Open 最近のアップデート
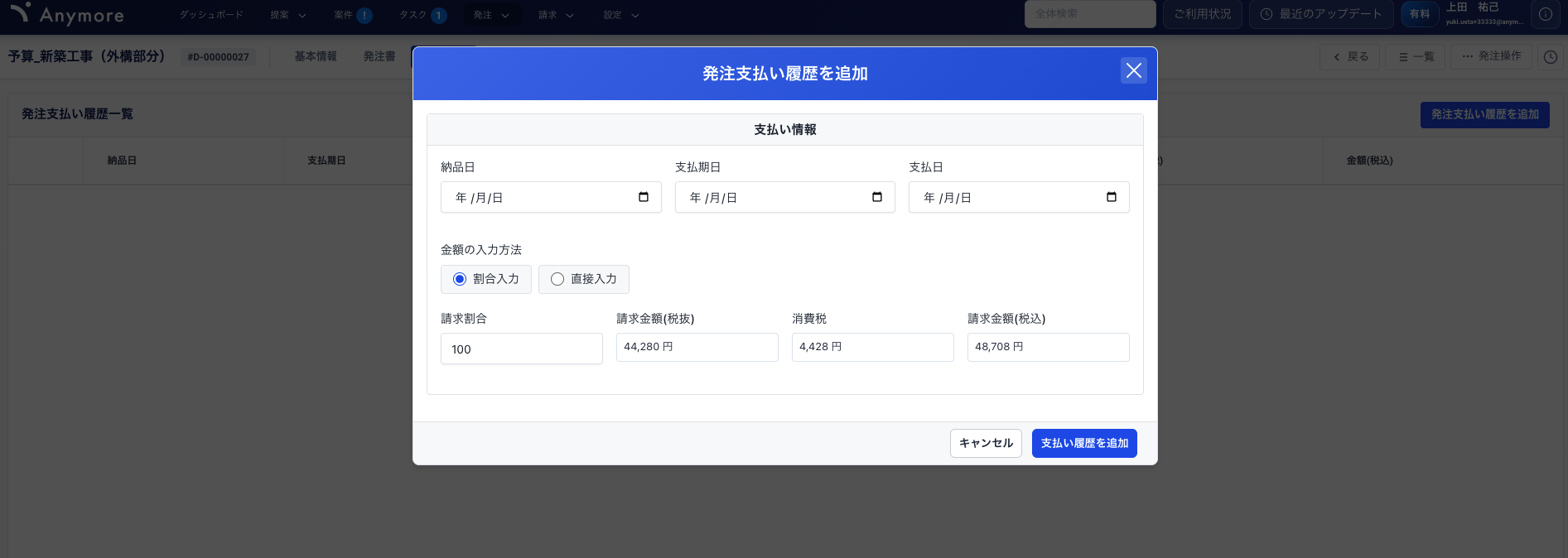The image size is (1568, 558). pyautogui.click(x=1321, y=14)
